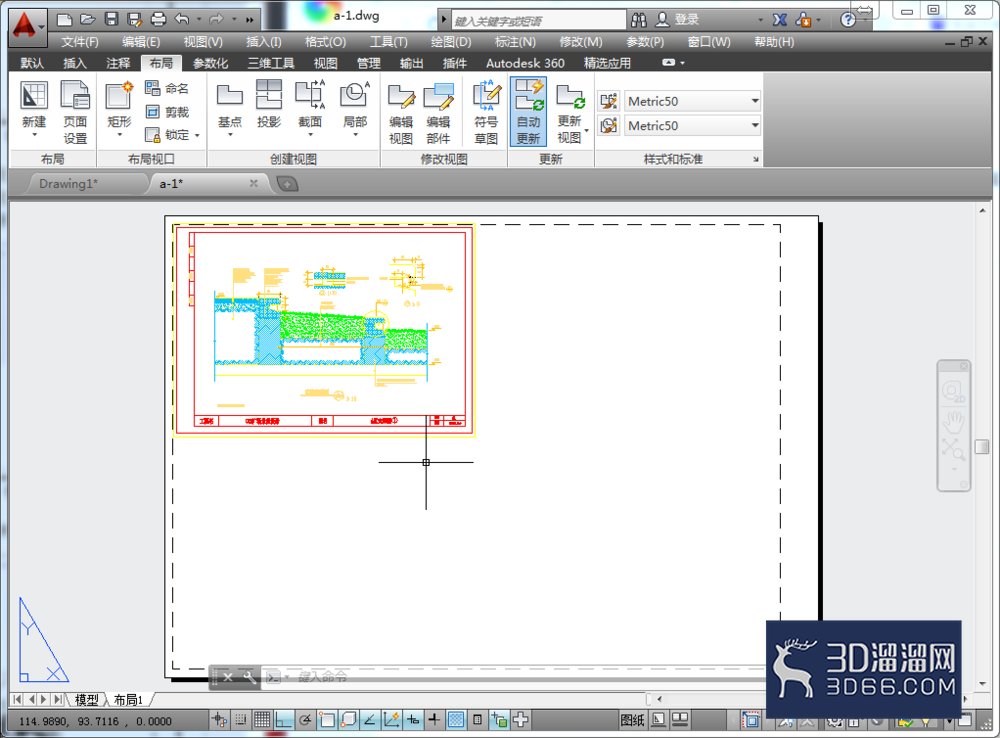Open the 标注(N) menu

pos(515,42)
